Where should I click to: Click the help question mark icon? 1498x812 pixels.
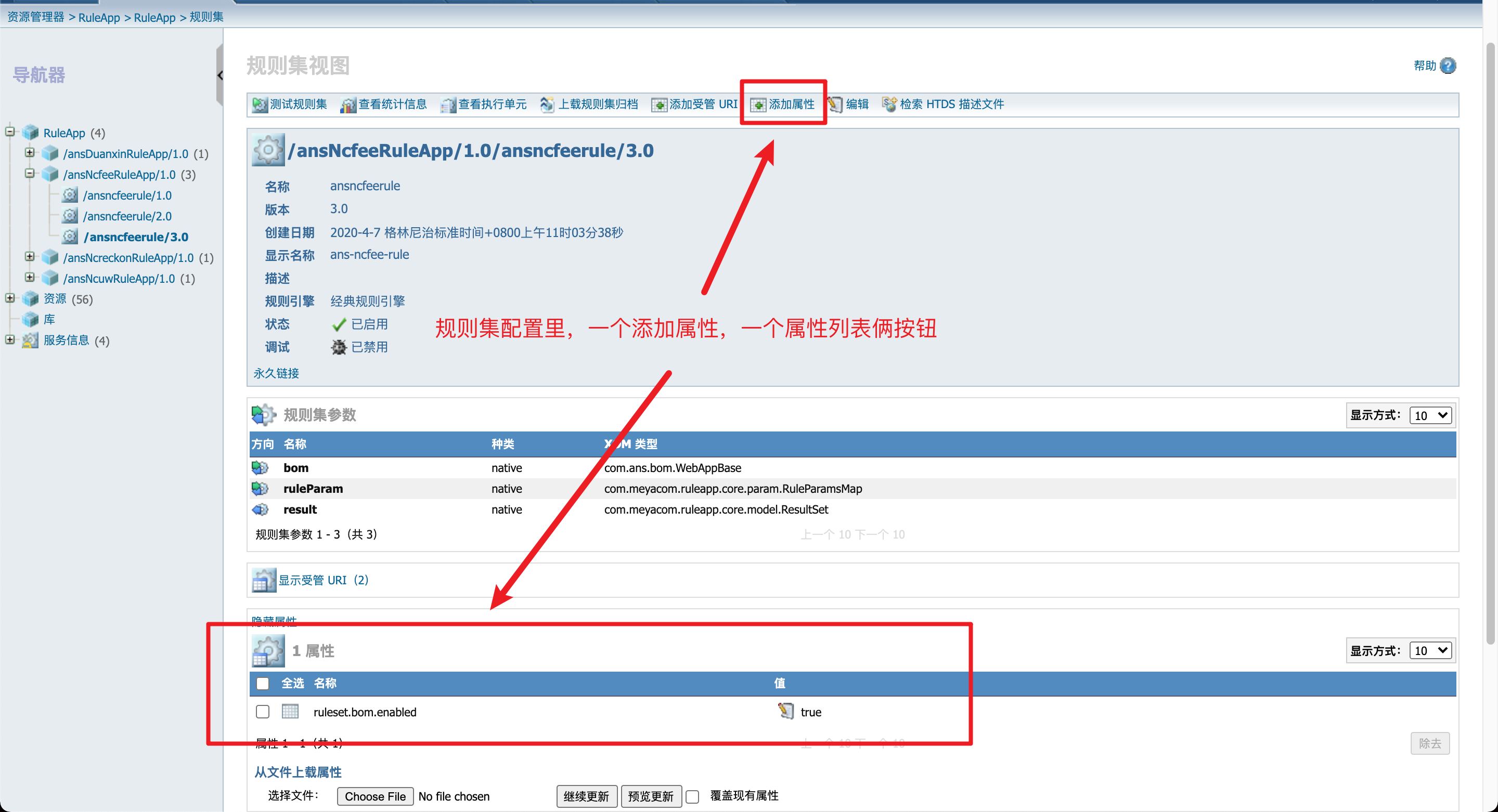pos(1448,66)
